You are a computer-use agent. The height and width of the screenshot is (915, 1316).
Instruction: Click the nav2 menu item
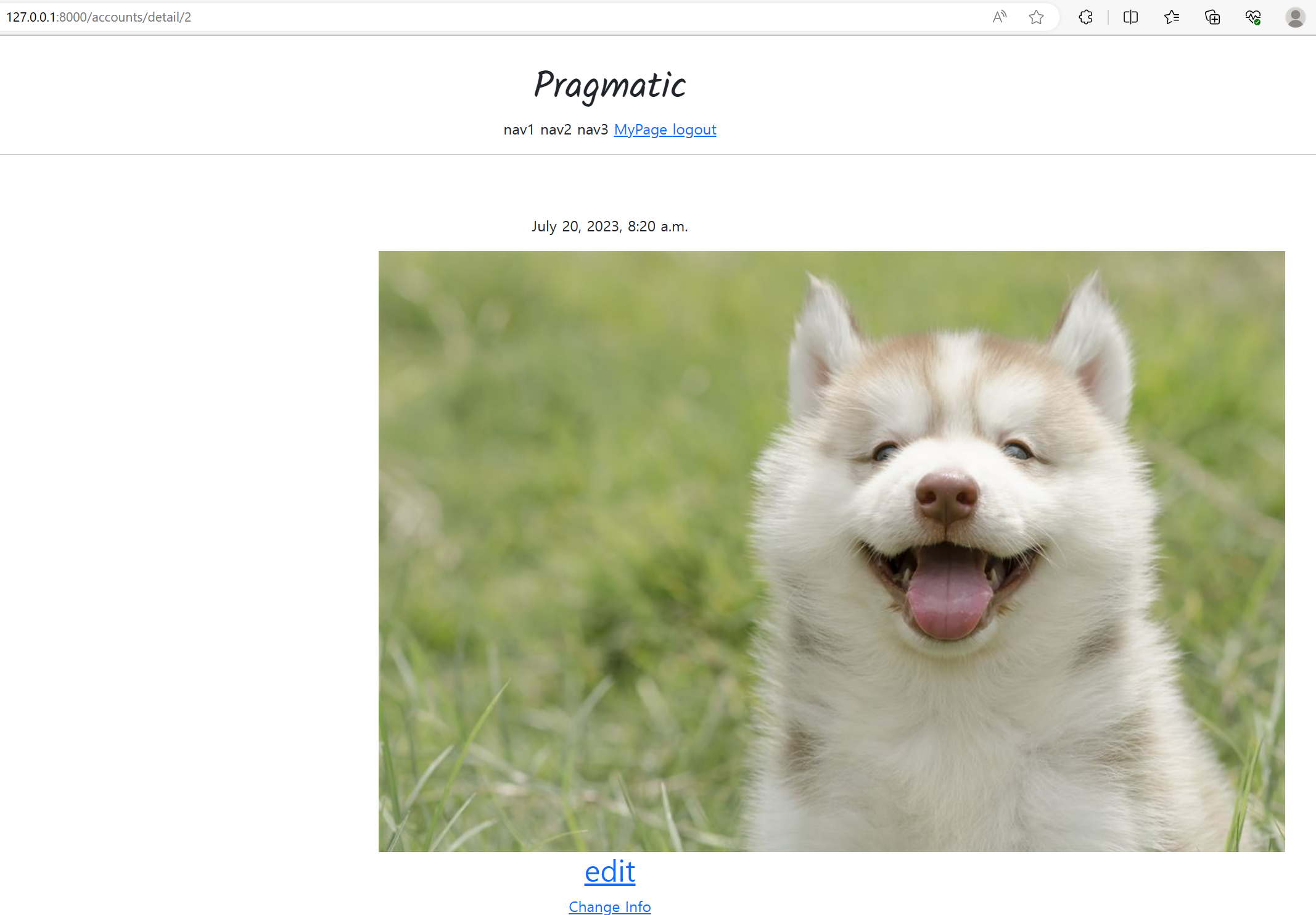(556, 130)
